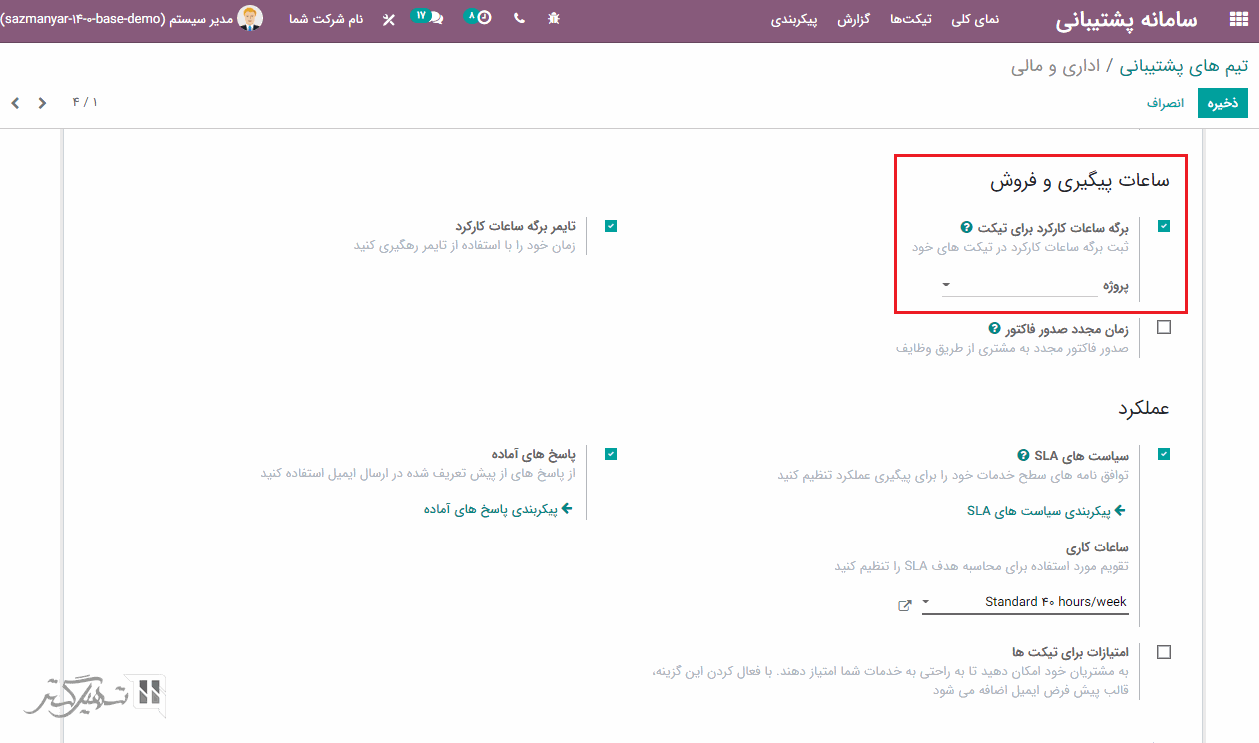This screenshot has width=1259, height=743.
Task: Open the نام شرکت شما company switcher
Action: coord(326,20)
